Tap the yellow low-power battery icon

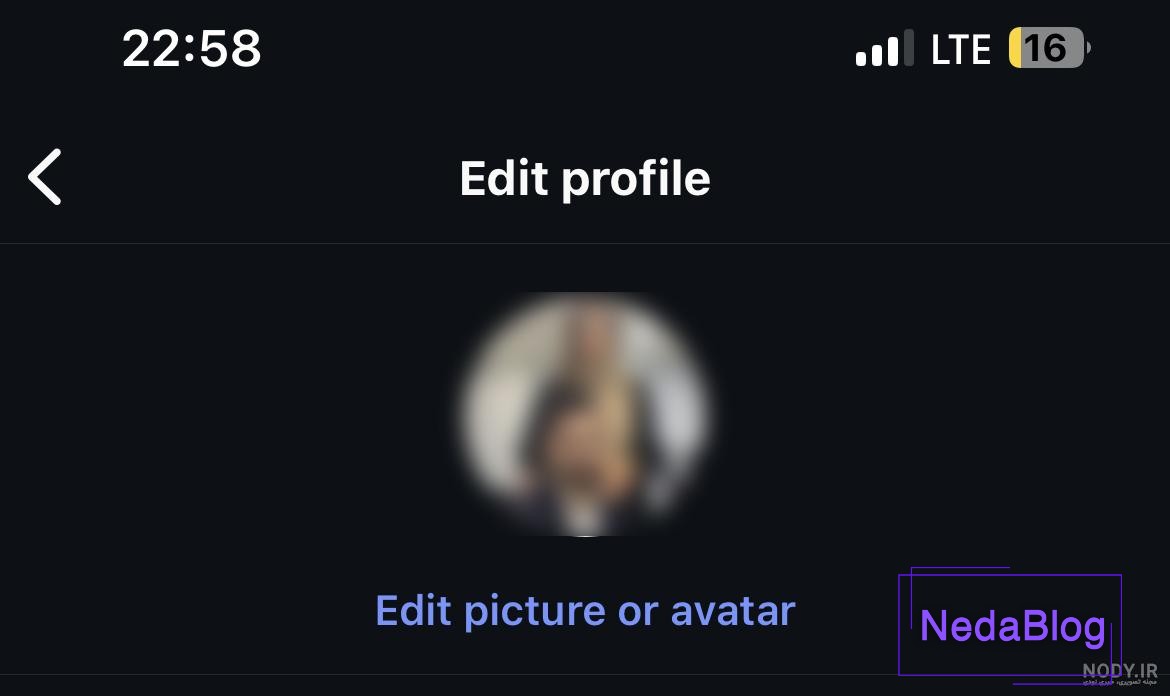pyautogui.click(x=1048, y=48)
